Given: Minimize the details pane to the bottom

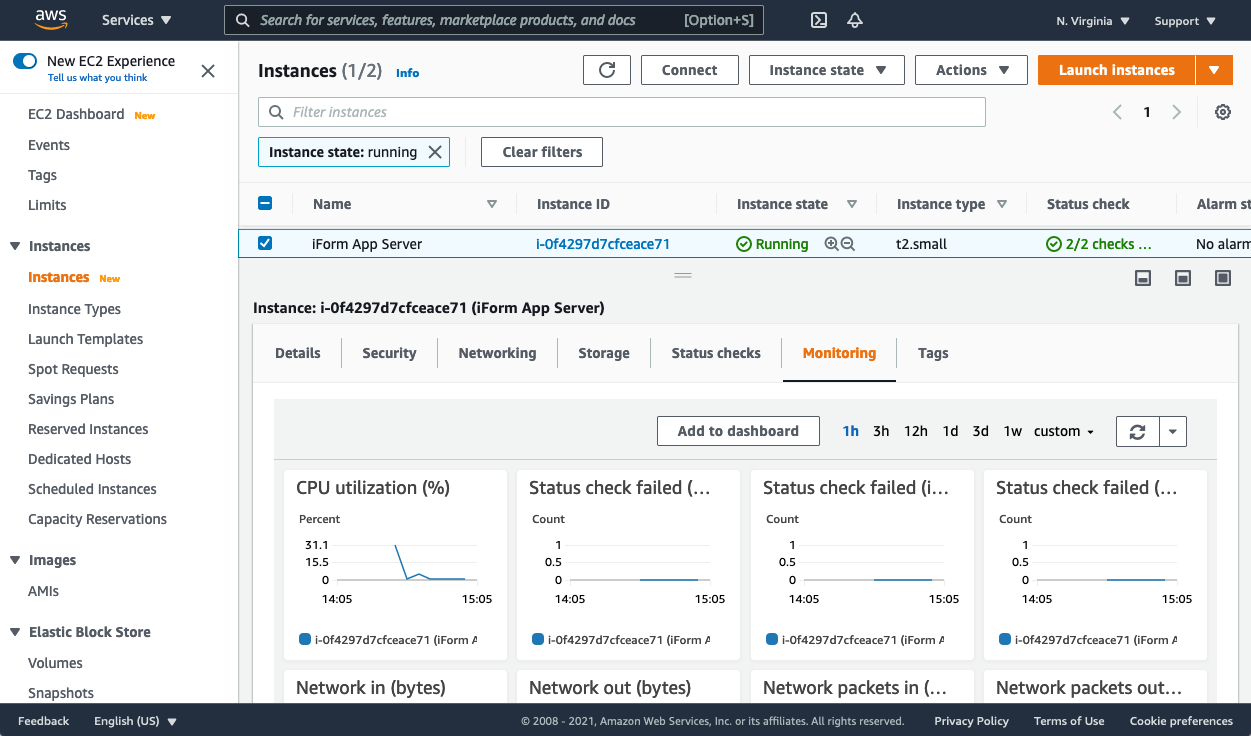Looking at the screenshot, I should coord(1143,278).
